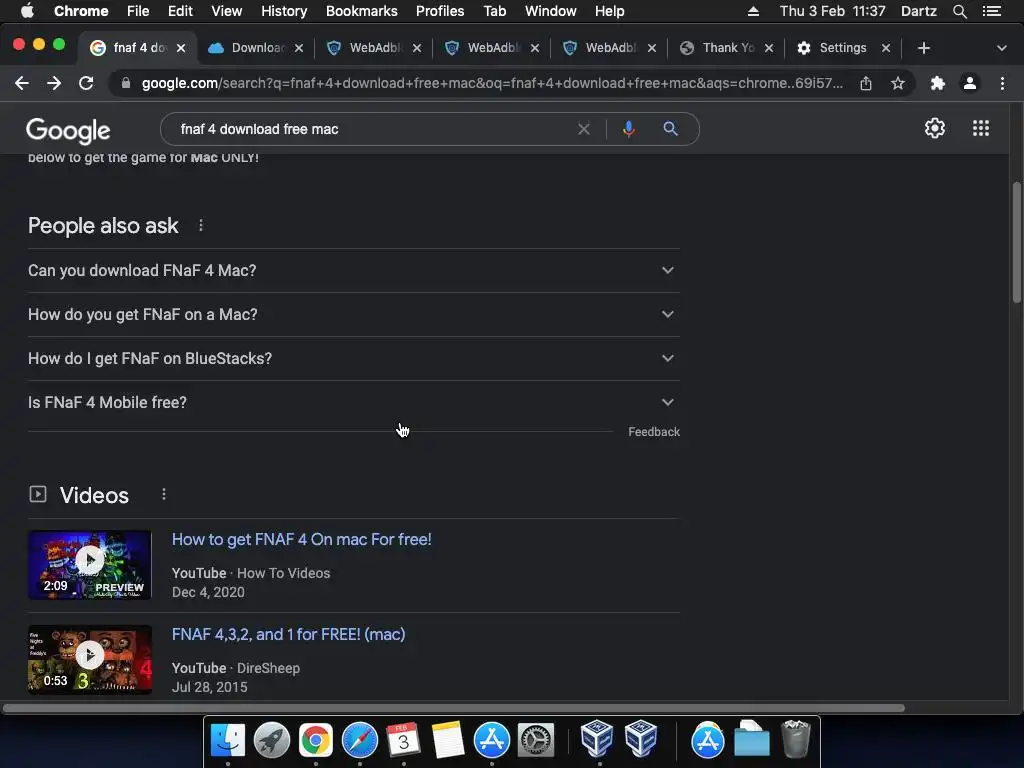
Task: Go back to the previous page
Action: (x=22, y=83)
